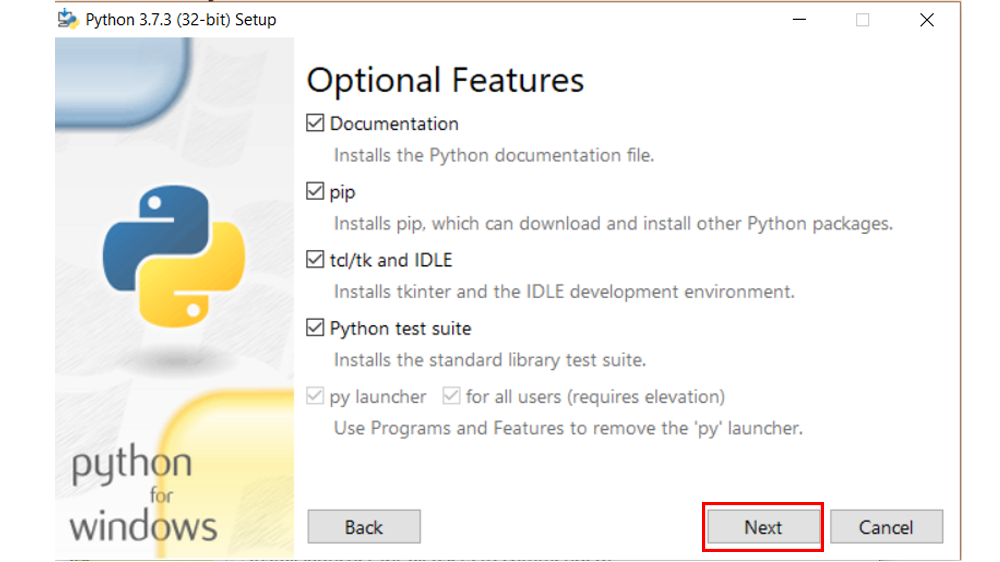Click the Python 3.7.3 (32-bit) Setup title text
Screen dimensions: 1000x562
(181, 19)
